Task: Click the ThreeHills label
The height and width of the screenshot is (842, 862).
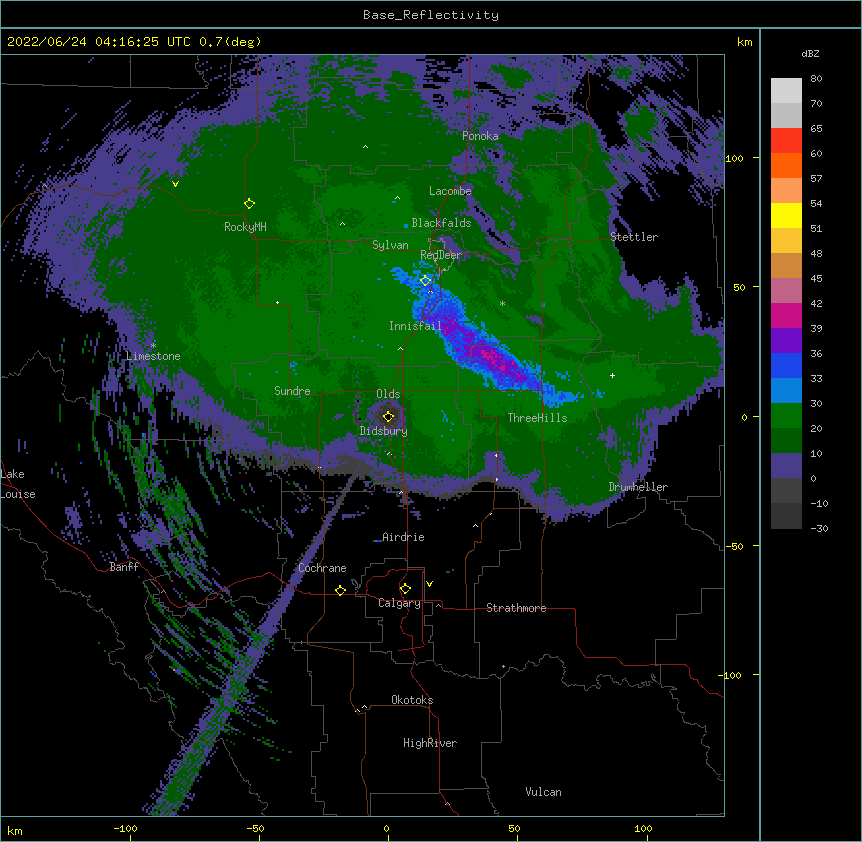Action: point(537,418)
